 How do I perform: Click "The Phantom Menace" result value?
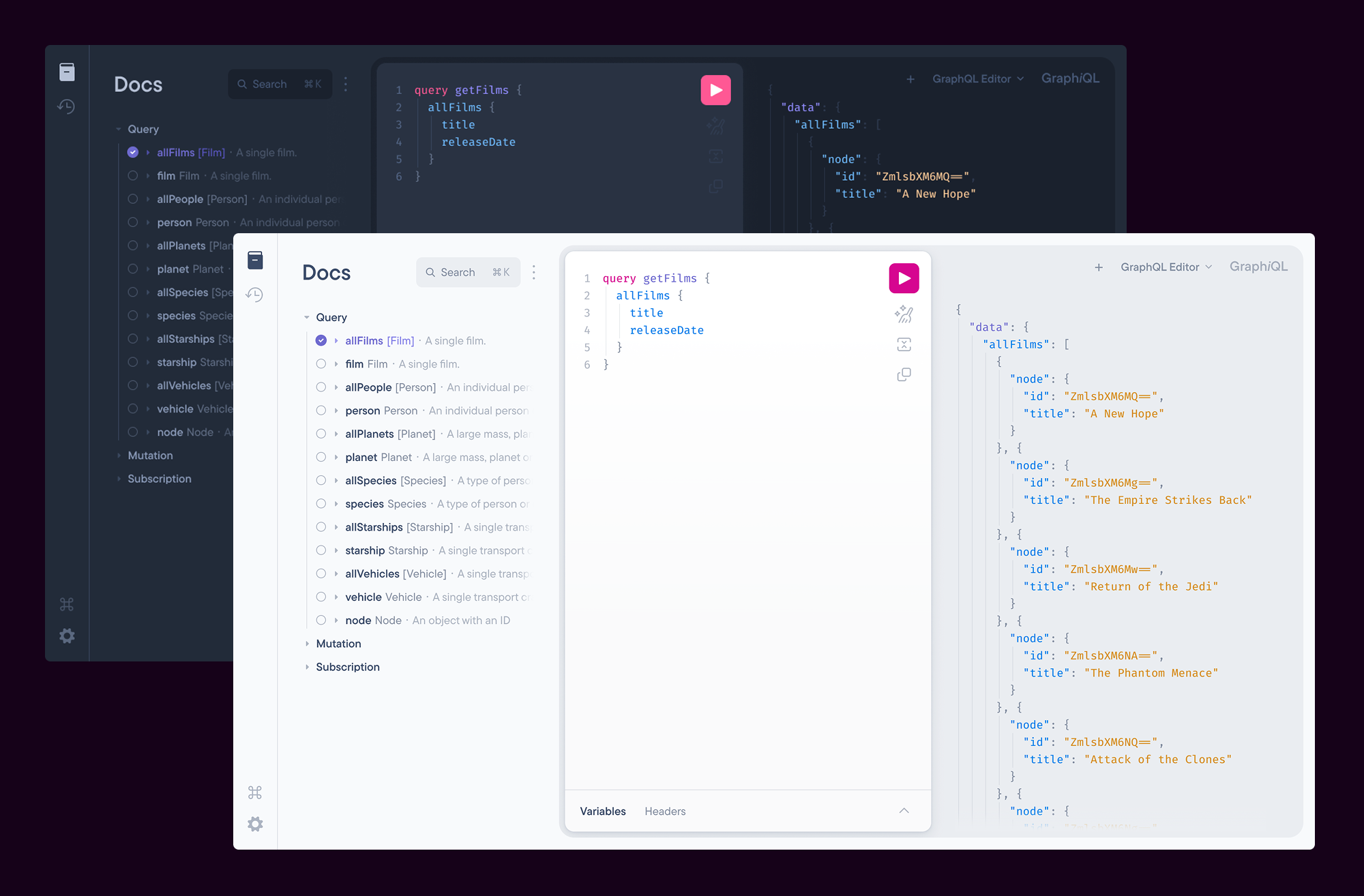tap(1151, 673)
